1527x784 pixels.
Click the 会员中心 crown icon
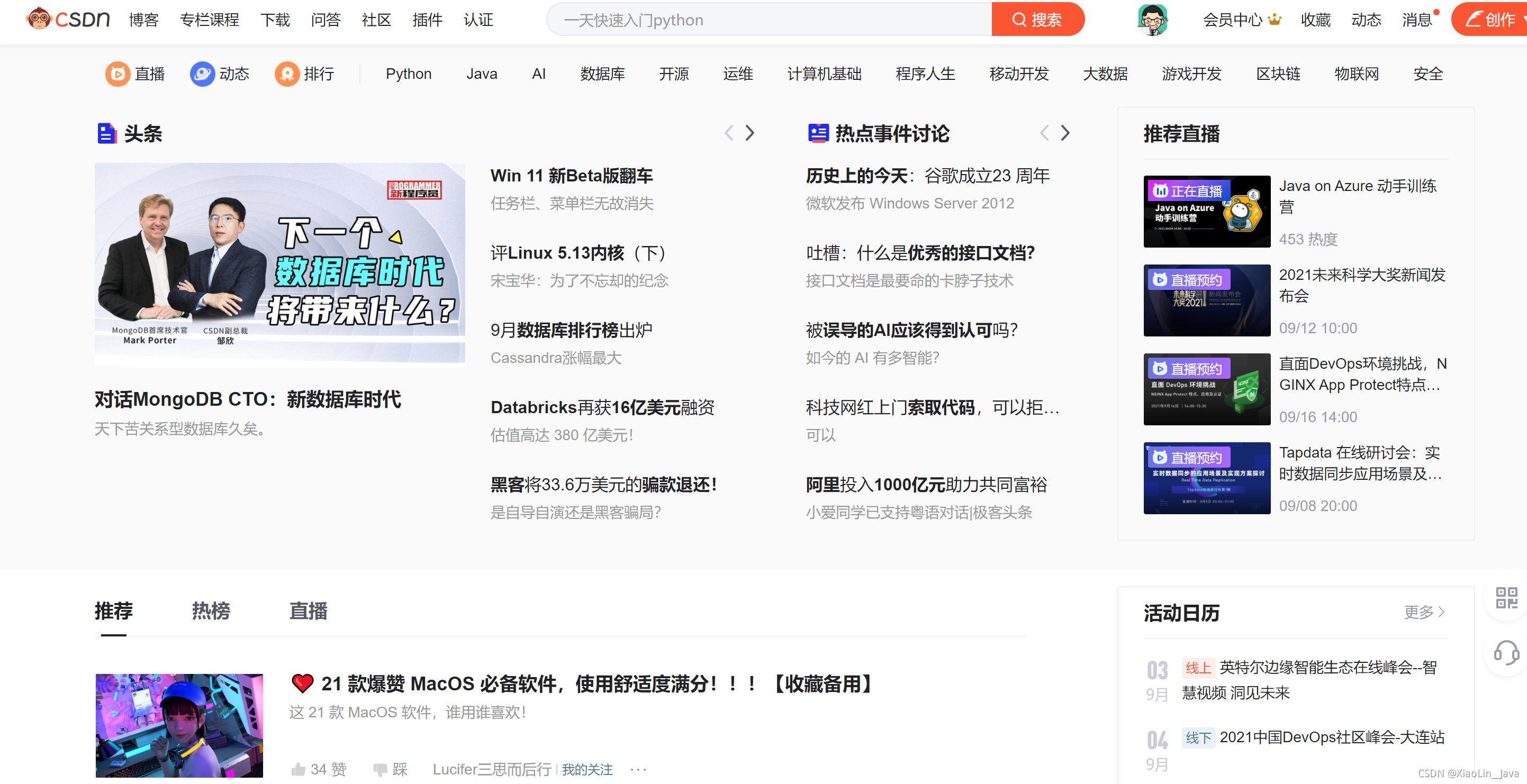tap(1275, 20)
